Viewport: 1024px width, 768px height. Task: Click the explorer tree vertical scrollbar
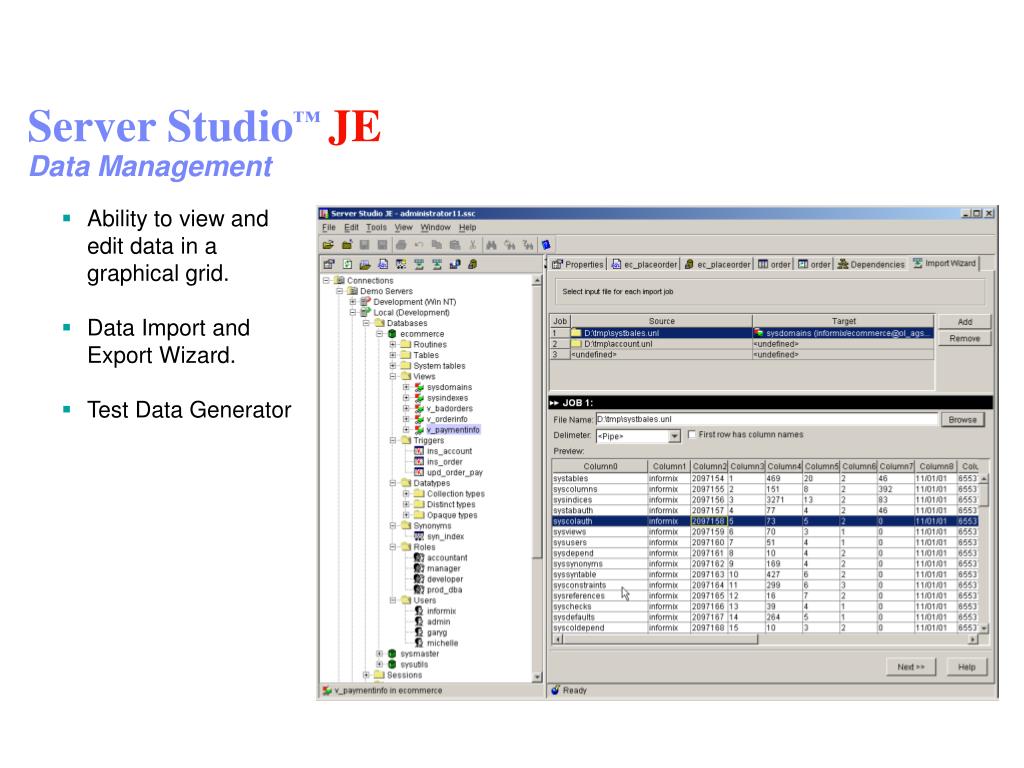537,480
